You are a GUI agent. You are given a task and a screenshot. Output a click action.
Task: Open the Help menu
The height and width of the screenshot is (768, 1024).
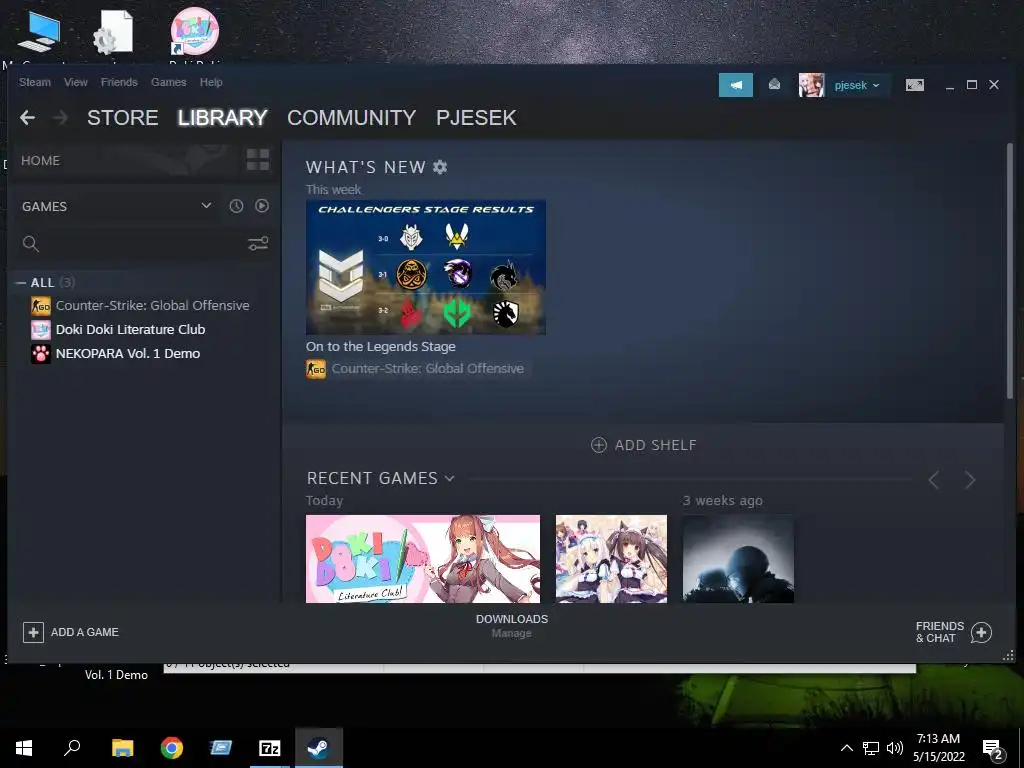211,82
